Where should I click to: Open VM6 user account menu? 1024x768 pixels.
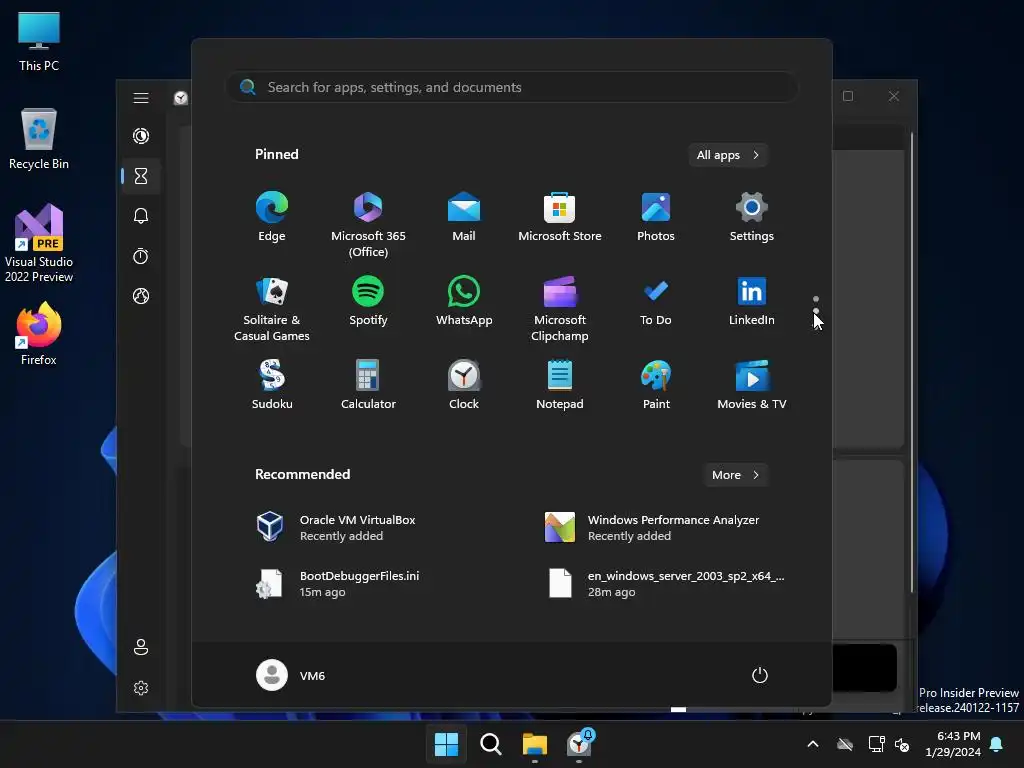(x=291, y=675)
